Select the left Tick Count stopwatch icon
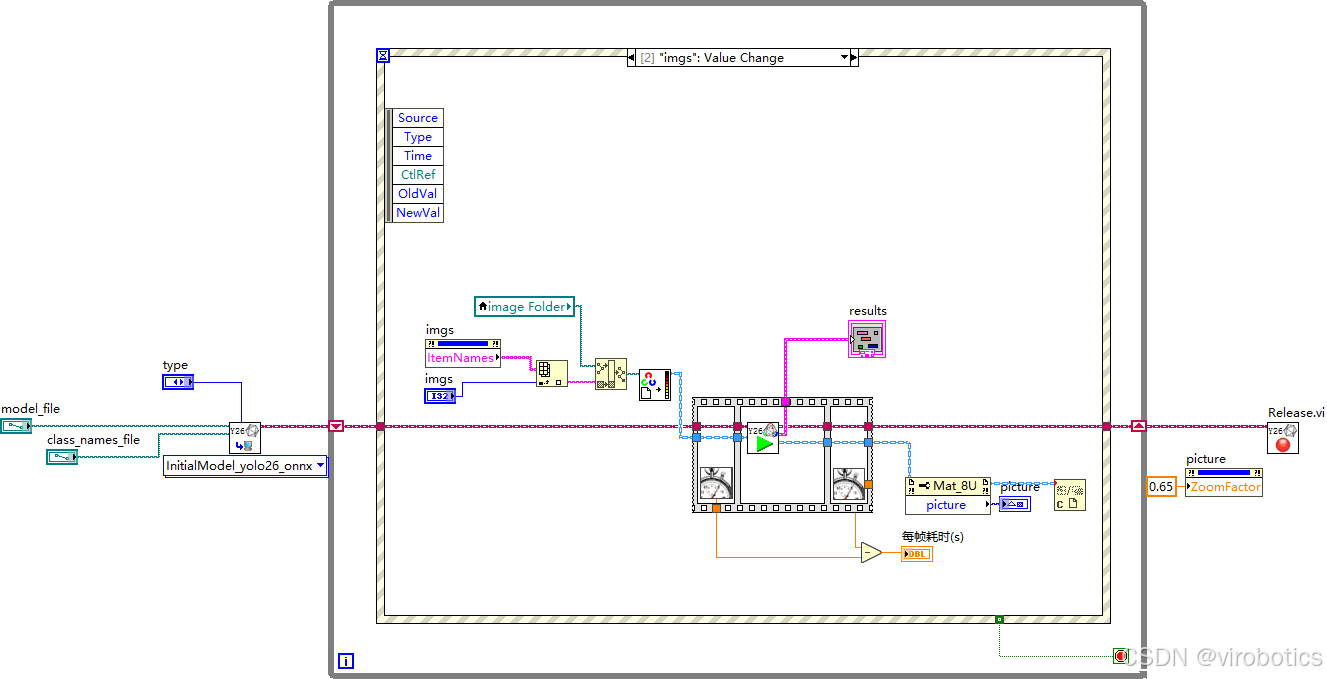Screen dimensions: 1327x679 (716, 484)
